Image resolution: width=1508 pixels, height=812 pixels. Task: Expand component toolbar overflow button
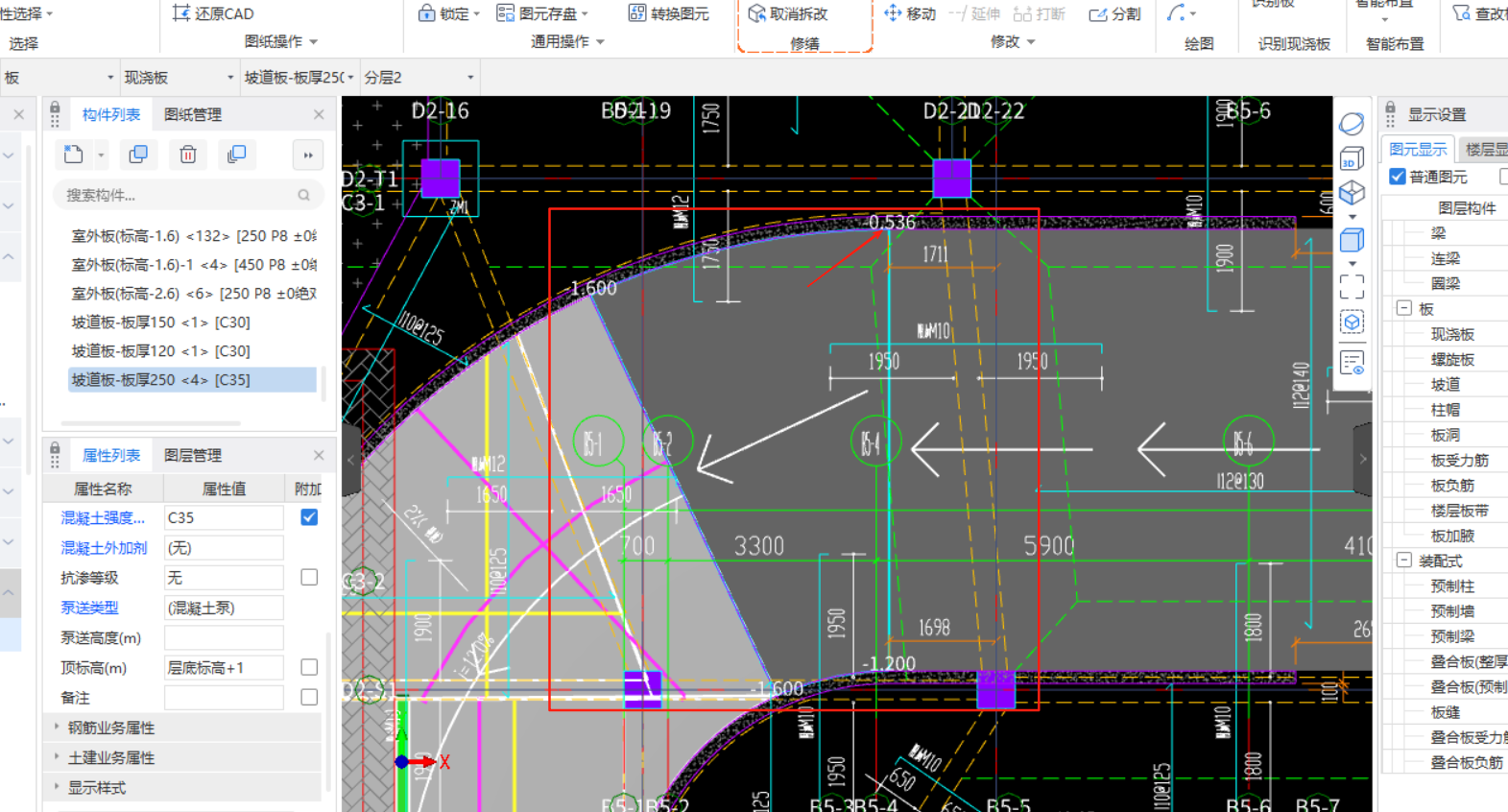pyautogui.click(x=308, y=155)
